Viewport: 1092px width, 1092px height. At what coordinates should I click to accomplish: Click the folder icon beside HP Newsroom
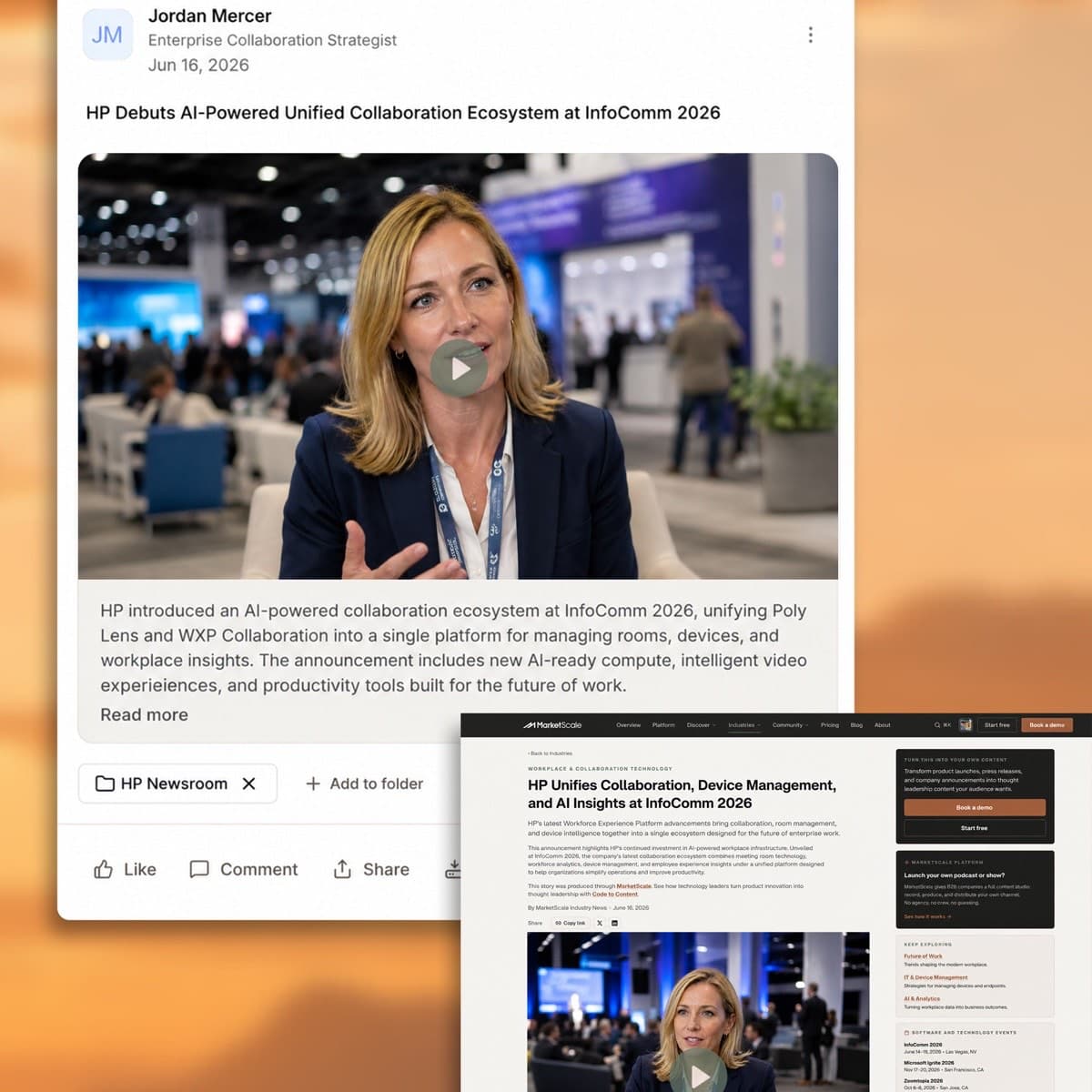click(105, 784)
